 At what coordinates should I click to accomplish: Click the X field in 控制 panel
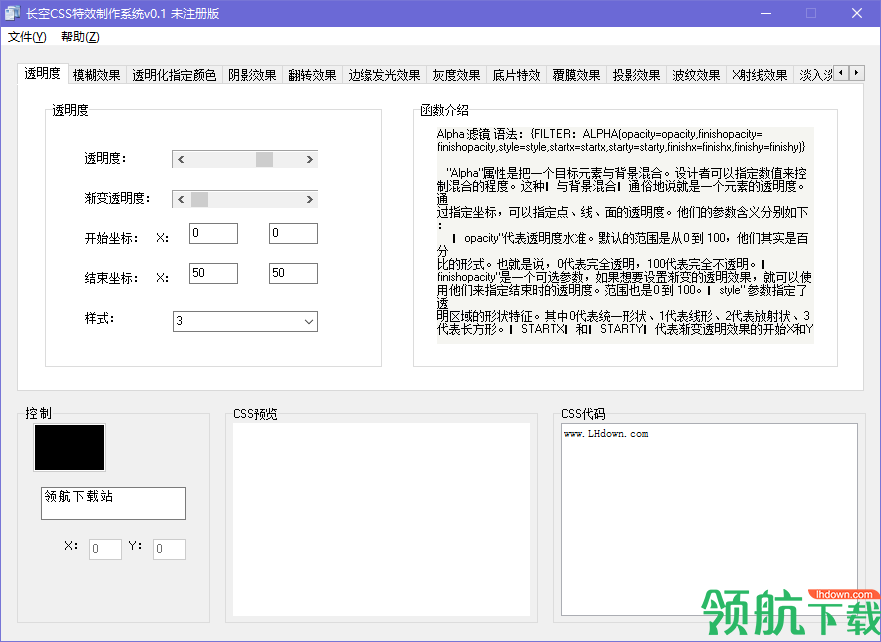[106, 549]
